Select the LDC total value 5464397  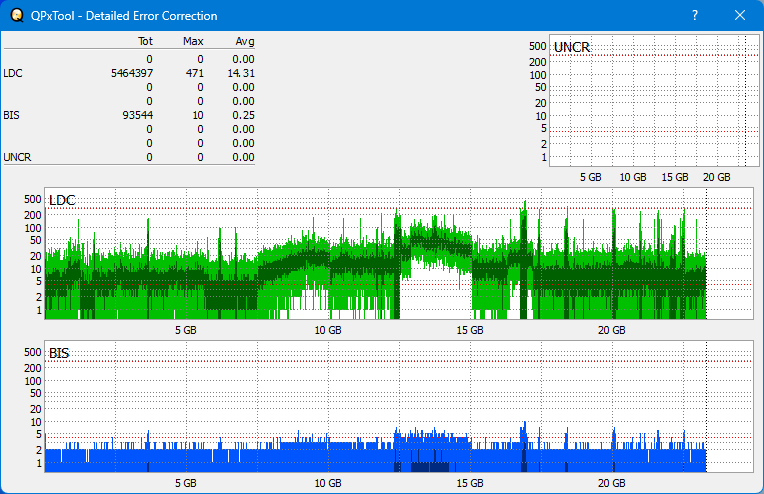(132, 73)
